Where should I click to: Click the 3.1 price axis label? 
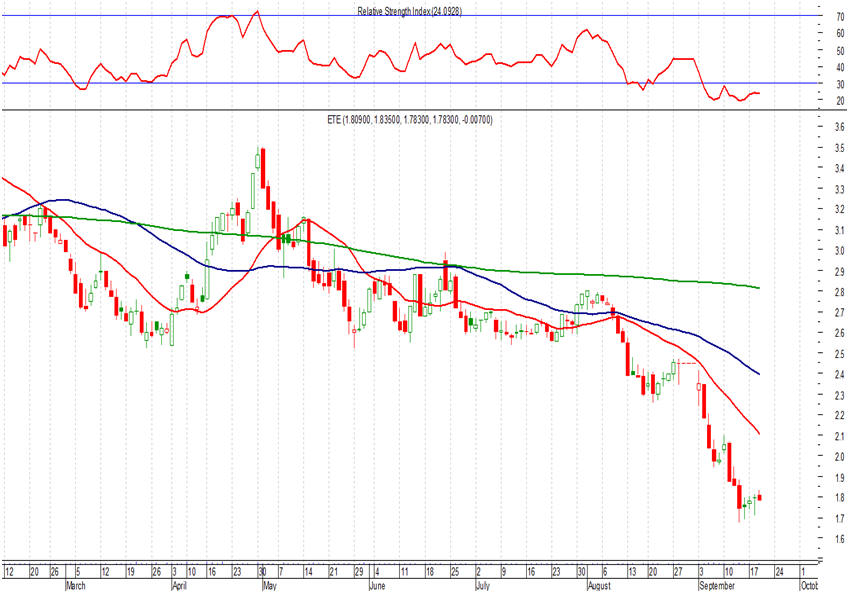pos(839,230)
